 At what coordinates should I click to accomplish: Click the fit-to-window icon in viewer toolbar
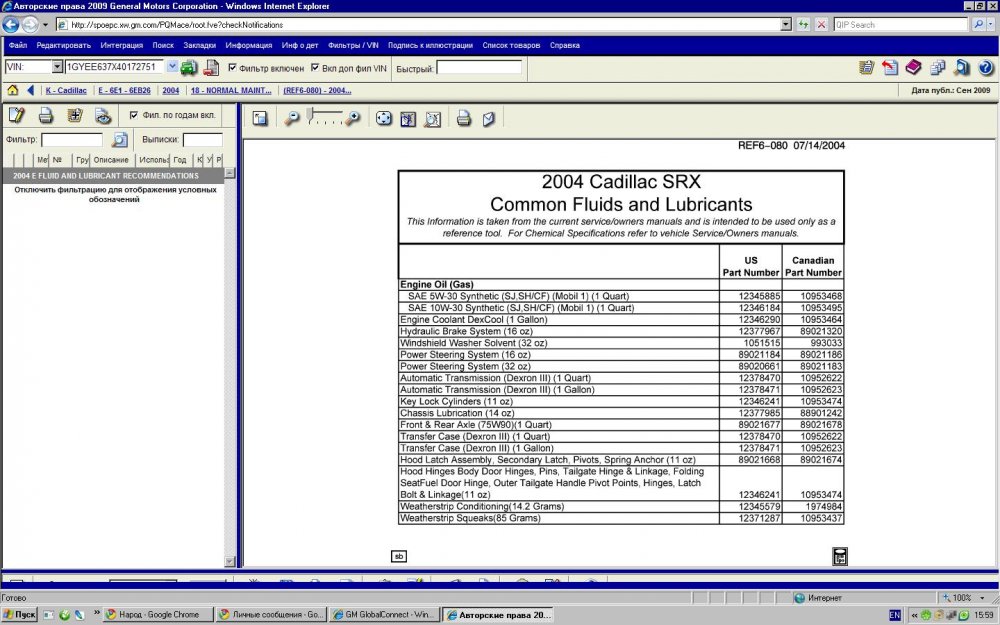click(x=383, y=119)
